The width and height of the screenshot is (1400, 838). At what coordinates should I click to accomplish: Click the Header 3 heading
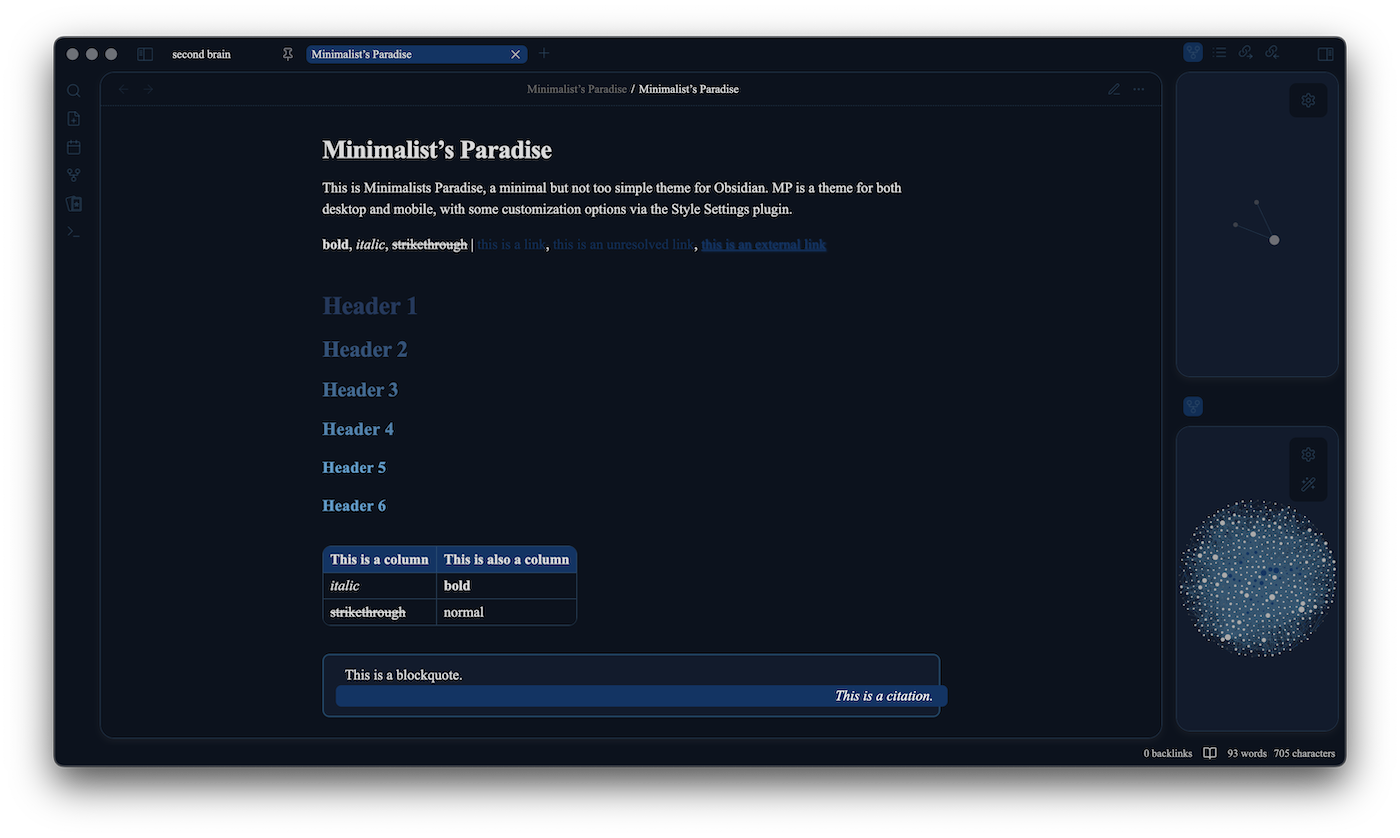360,390
